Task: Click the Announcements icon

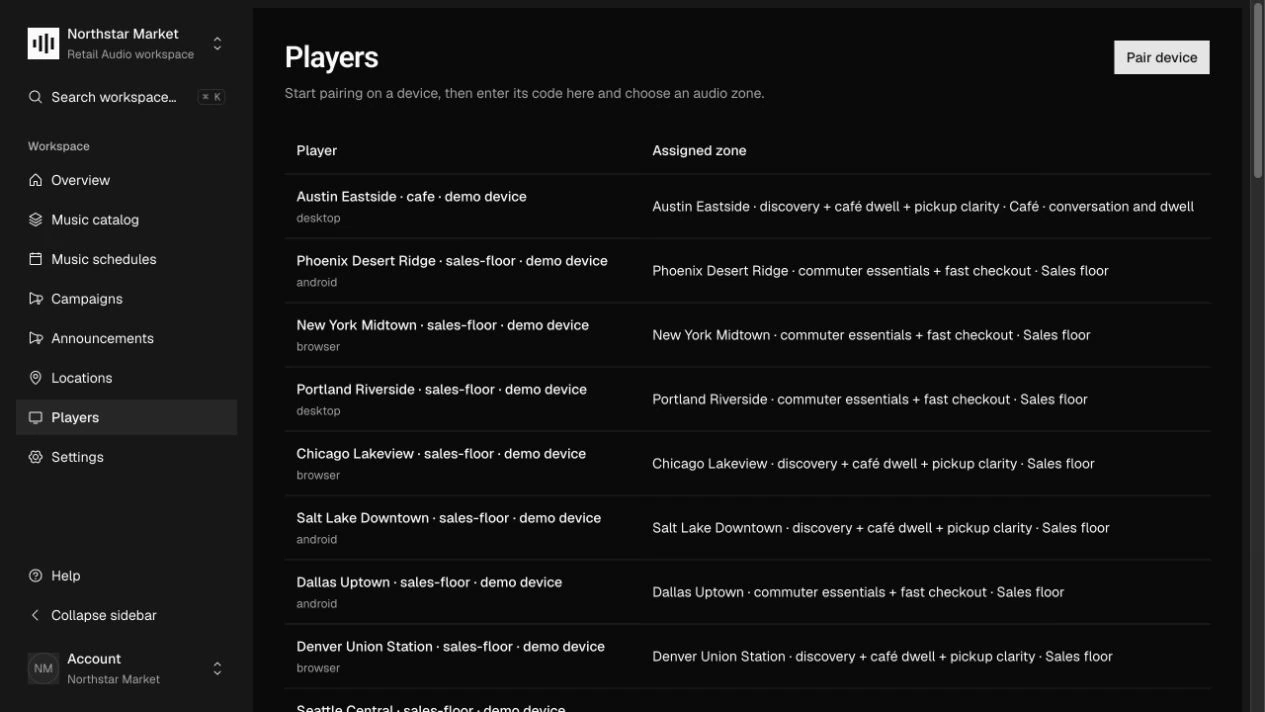Action: pyautogui.click(x=36, y=338)
